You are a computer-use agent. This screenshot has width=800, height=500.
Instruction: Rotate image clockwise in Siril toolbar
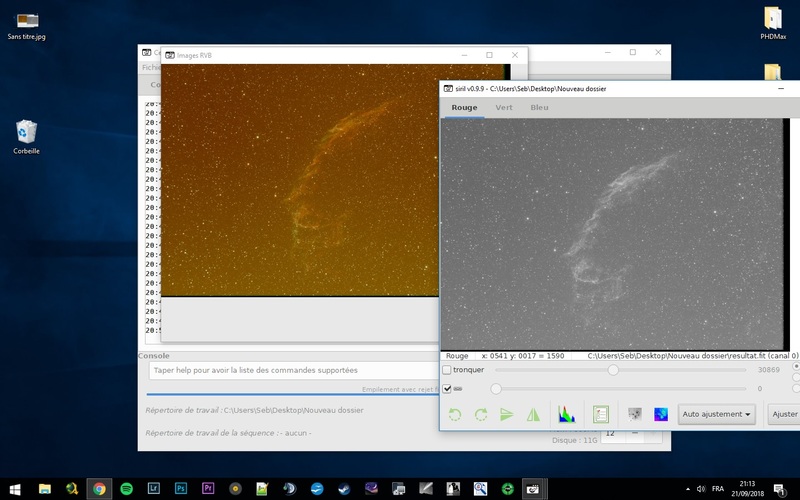tap(481, 414)
